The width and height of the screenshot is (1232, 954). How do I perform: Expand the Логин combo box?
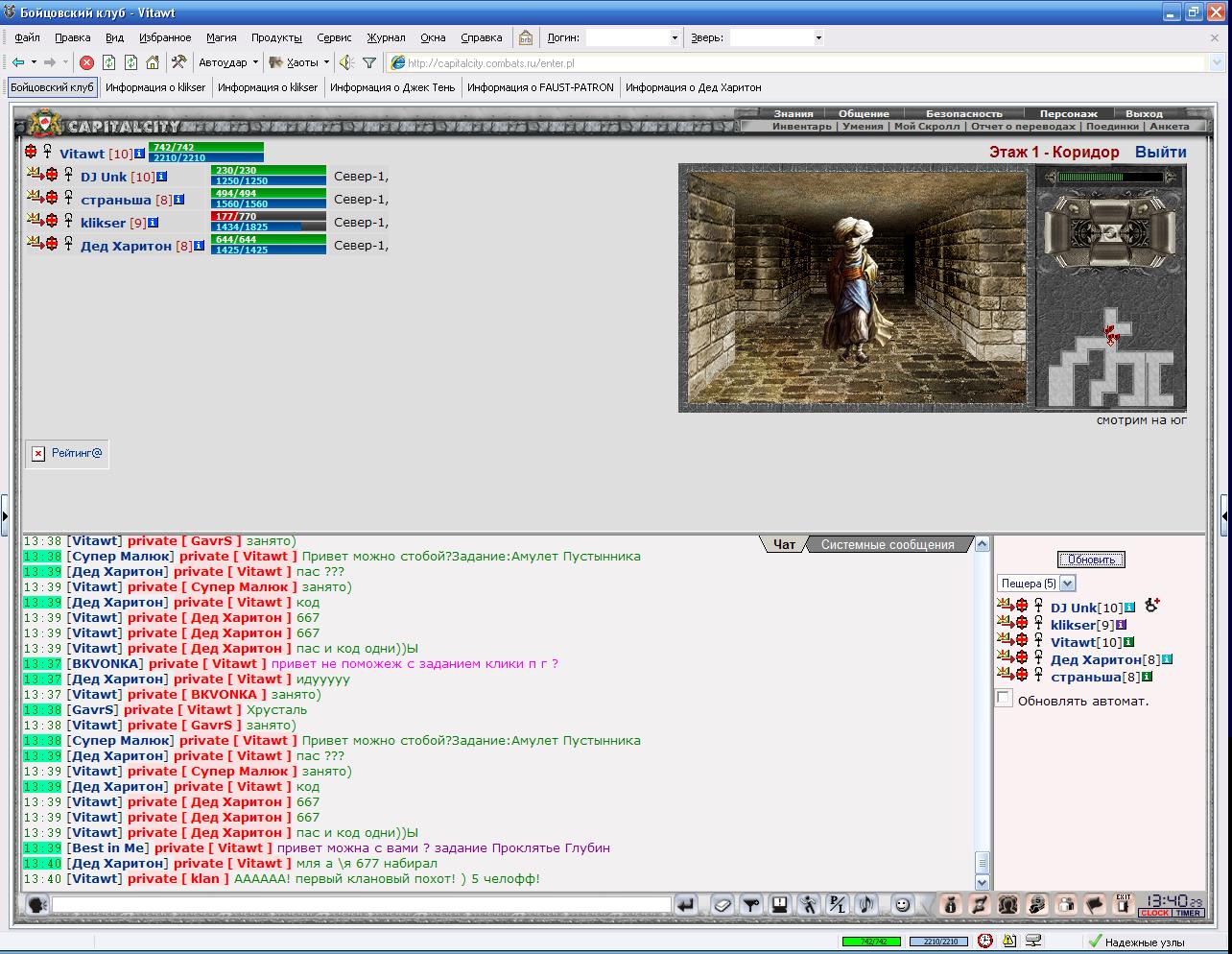point(675,37)
